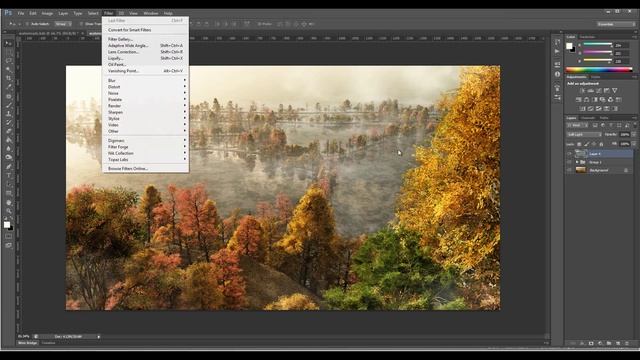Select the Dodge tool
Image resolution: width=640 pixels, height=360 pixels.
click(9, 157)
